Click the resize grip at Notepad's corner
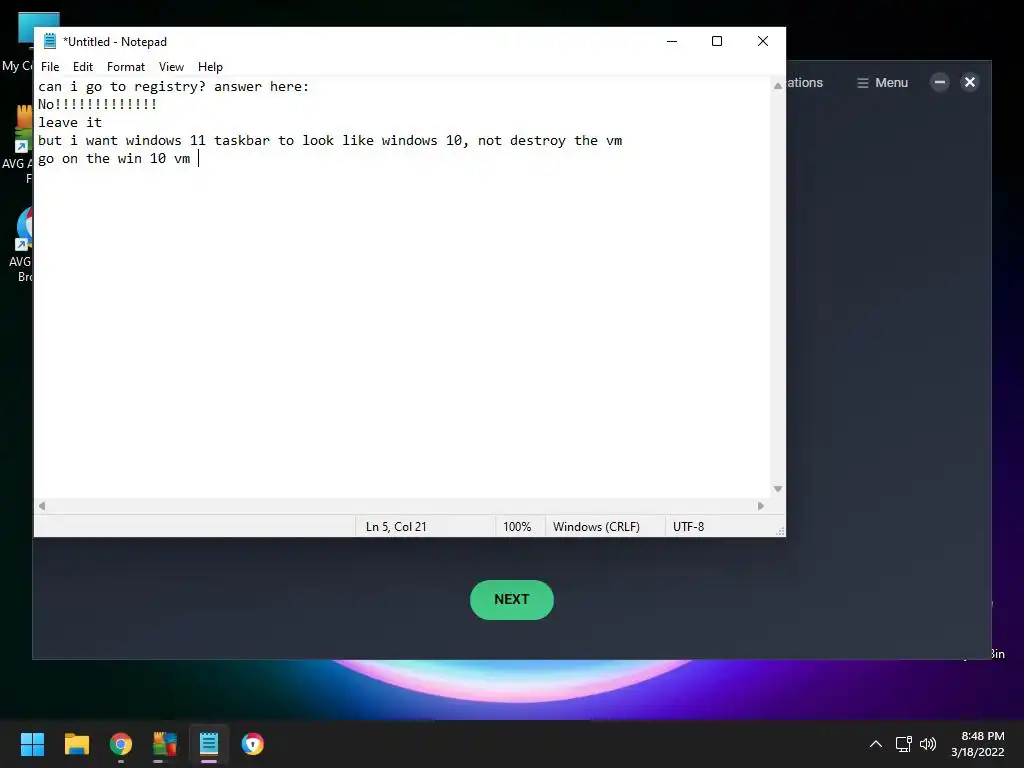Viewport: 1024px width, 768px height. point(780,532)
